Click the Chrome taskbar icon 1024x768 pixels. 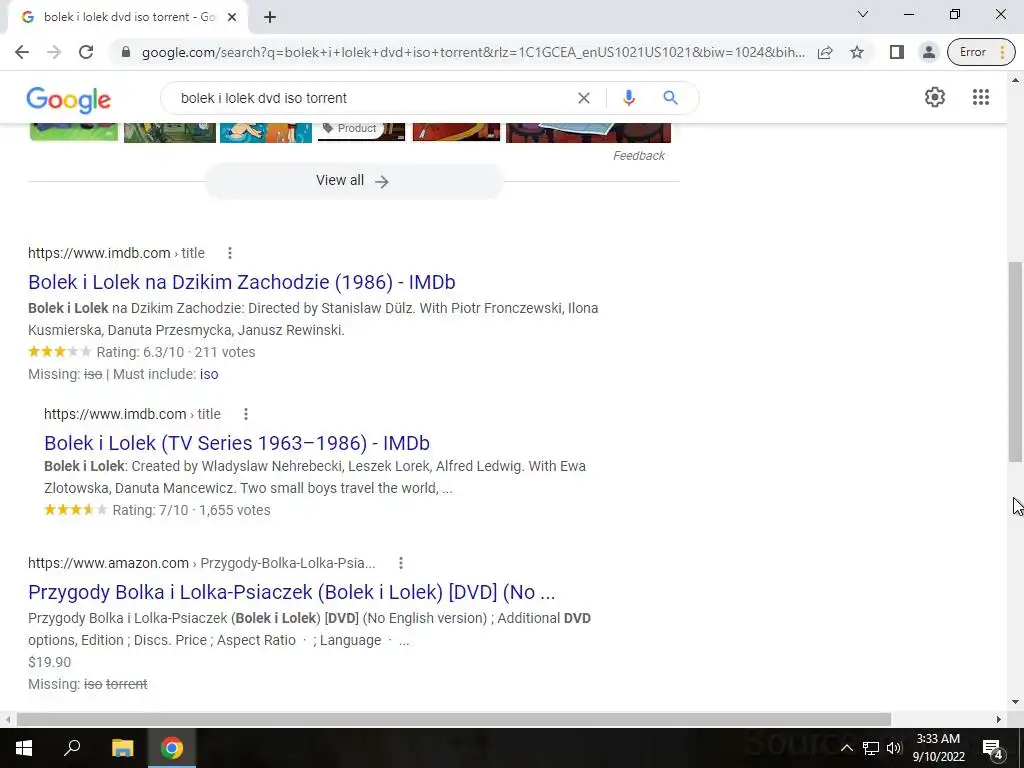pyautogui.click(x=172, y=748)
